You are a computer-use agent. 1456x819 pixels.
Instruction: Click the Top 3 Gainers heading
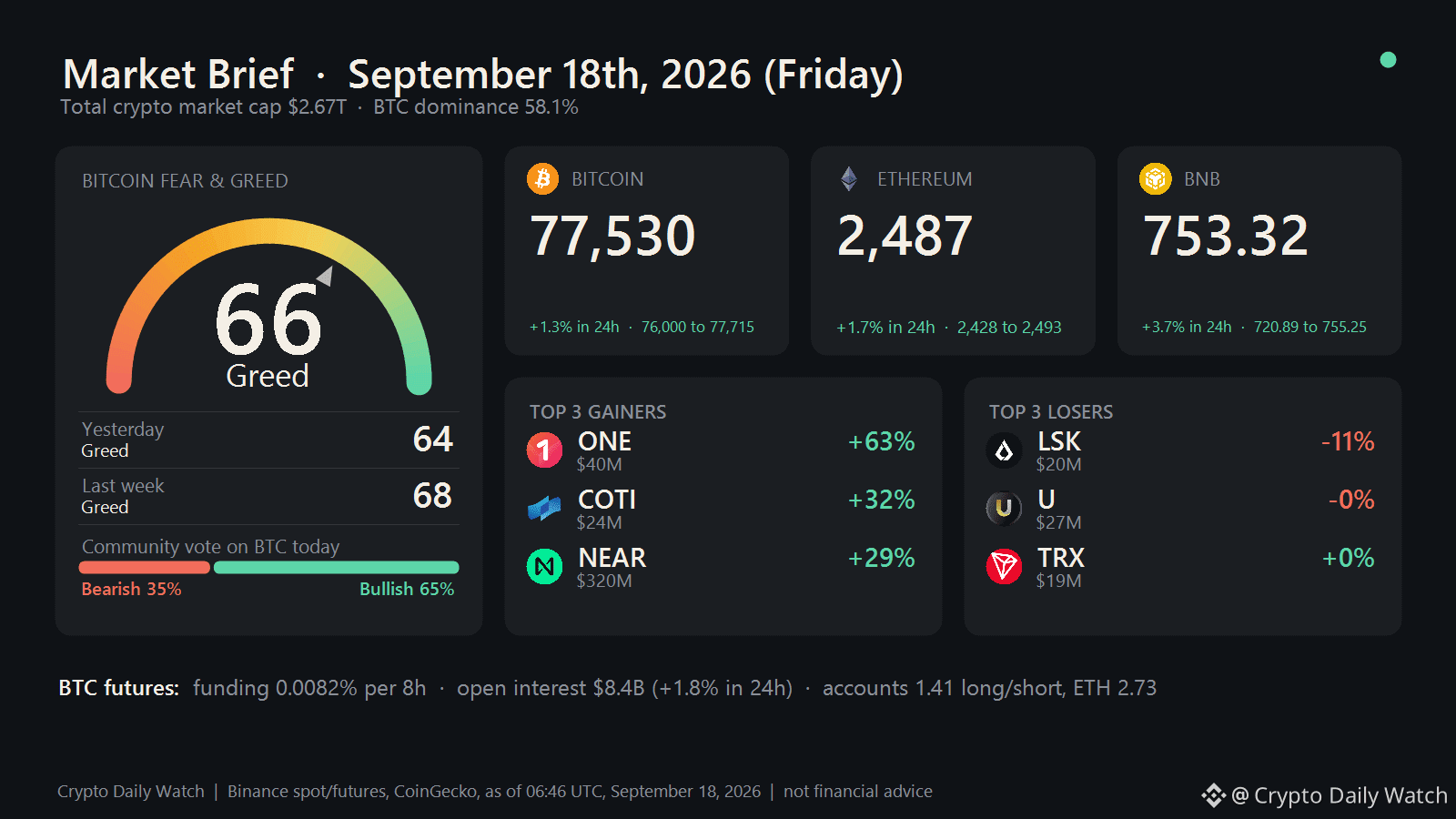[598, 412]
